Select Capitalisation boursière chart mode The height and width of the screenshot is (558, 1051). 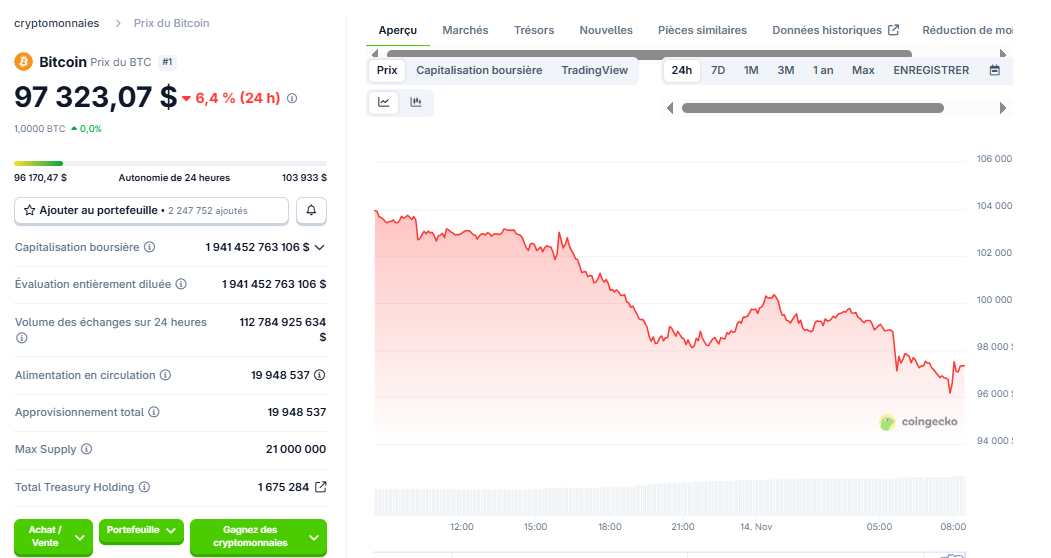[x=479, y=70]
